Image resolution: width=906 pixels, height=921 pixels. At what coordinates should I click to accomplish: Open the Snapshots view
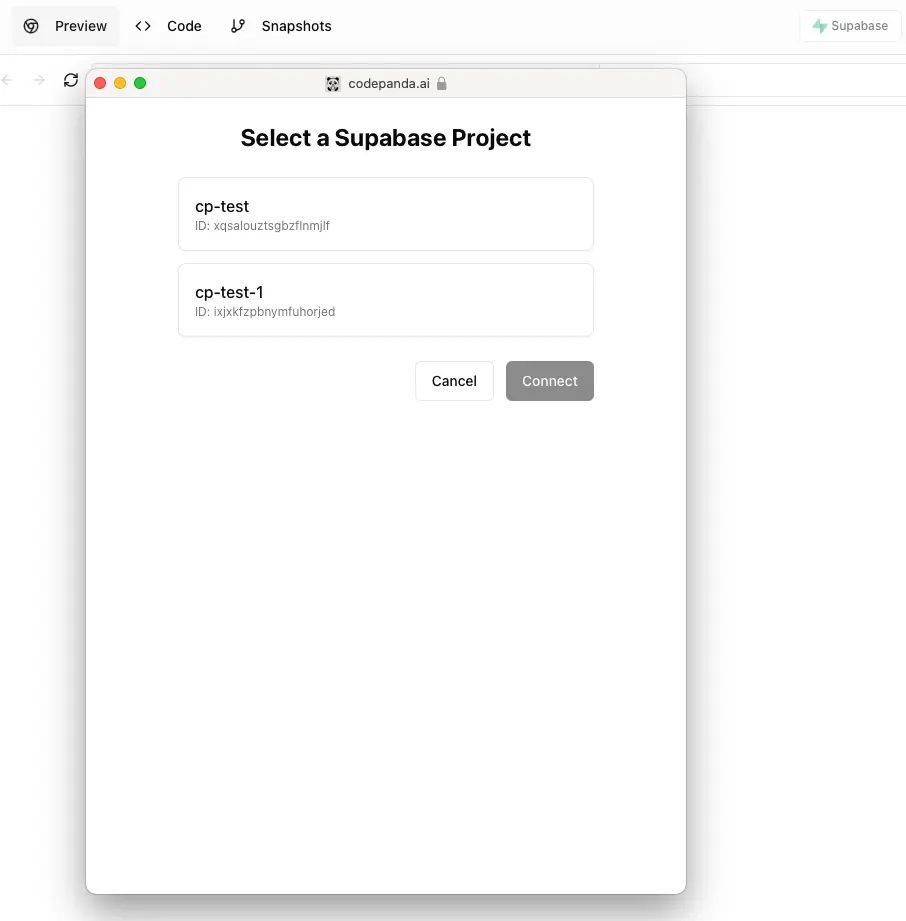pyautogui.click(x=280, y=26)
